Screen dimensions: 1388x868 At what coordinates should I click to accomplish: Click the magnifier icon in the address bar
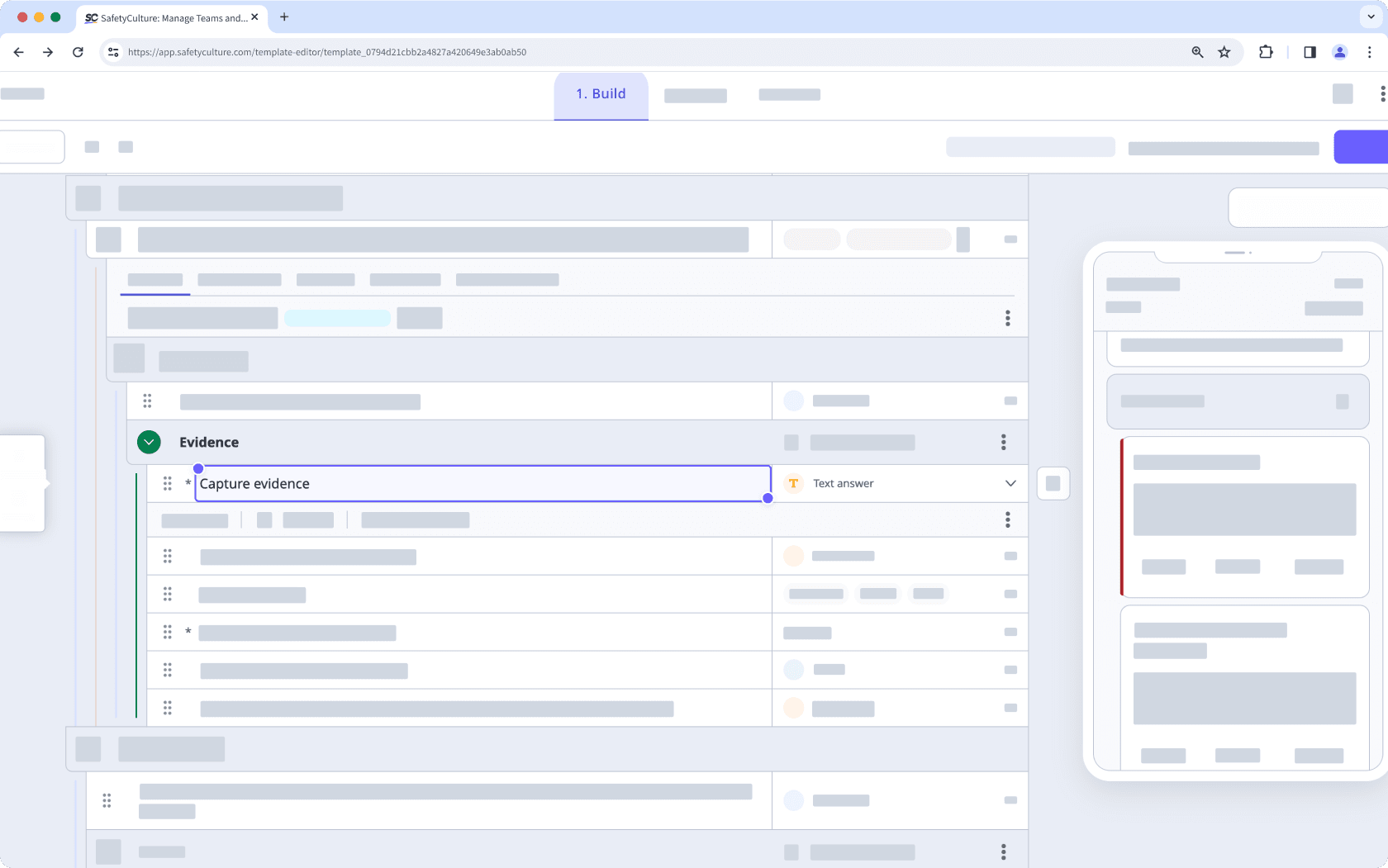[x=1196, y=52]
